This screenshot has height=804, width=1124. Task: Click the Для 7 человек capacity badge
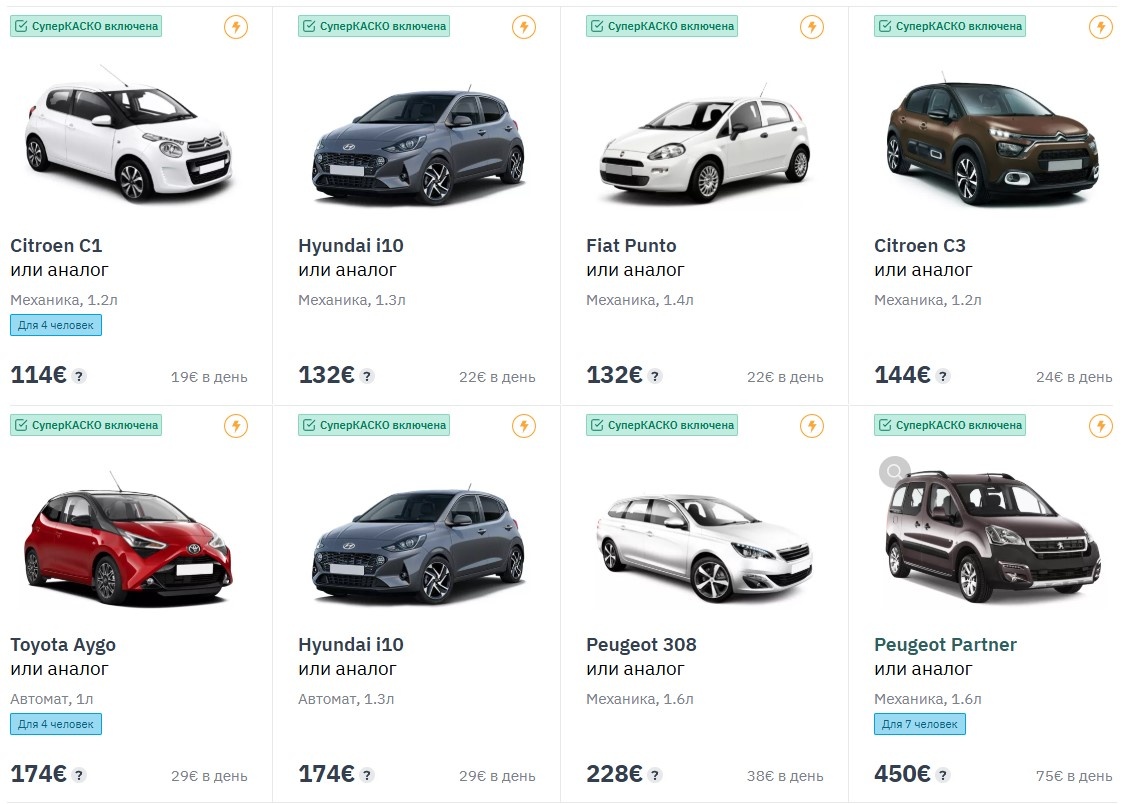click(919, 724)
